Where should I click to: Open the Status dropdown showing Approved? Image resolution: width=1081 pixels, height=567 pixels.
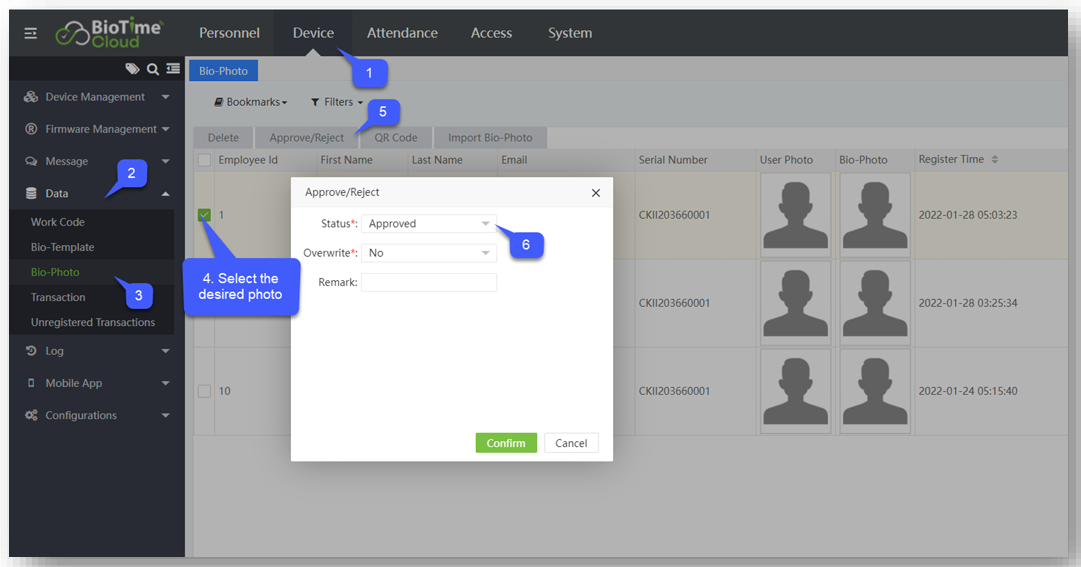[428, 224]
